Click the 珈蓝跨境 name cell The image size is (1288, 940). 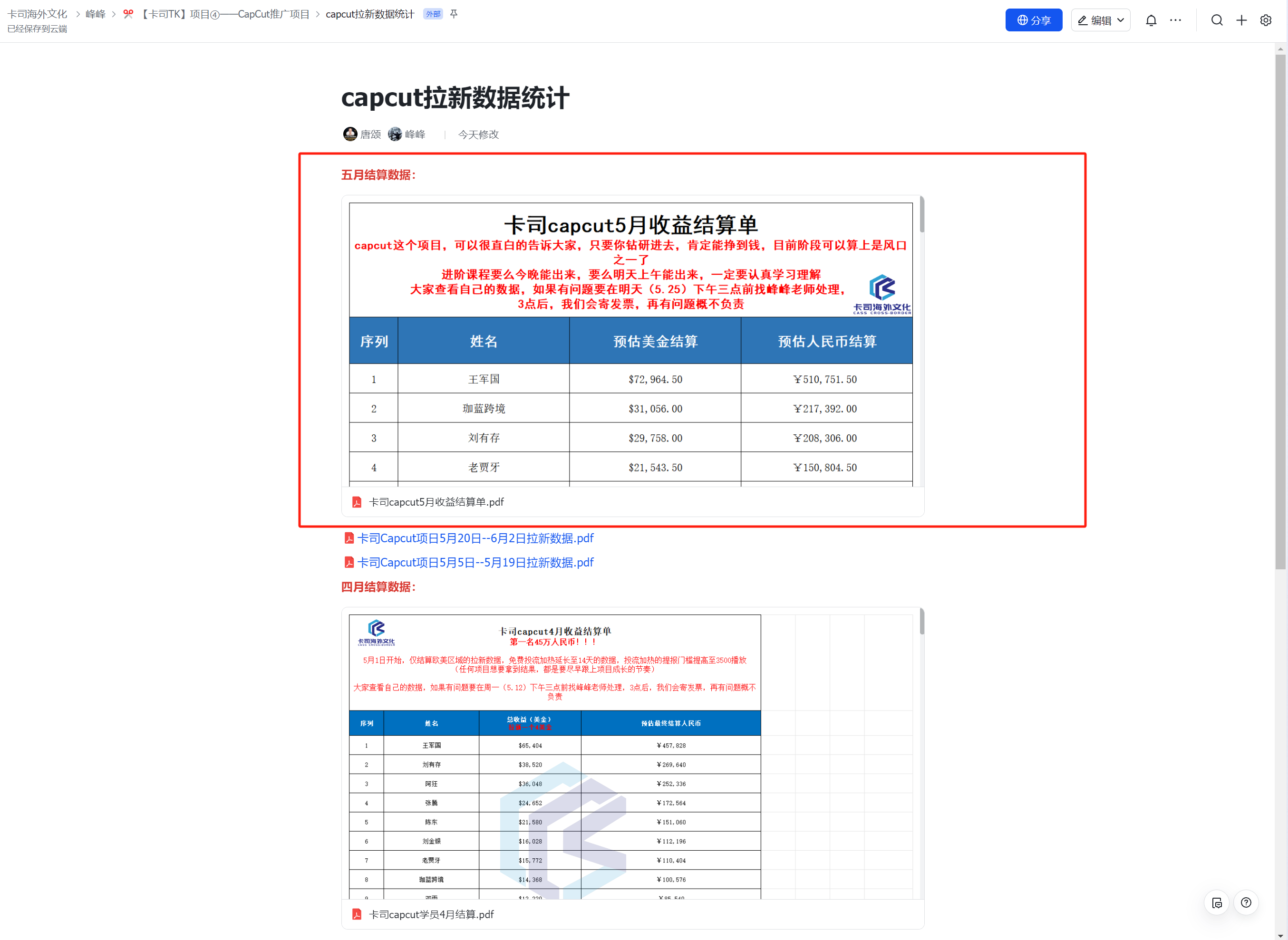pos(483,409)
